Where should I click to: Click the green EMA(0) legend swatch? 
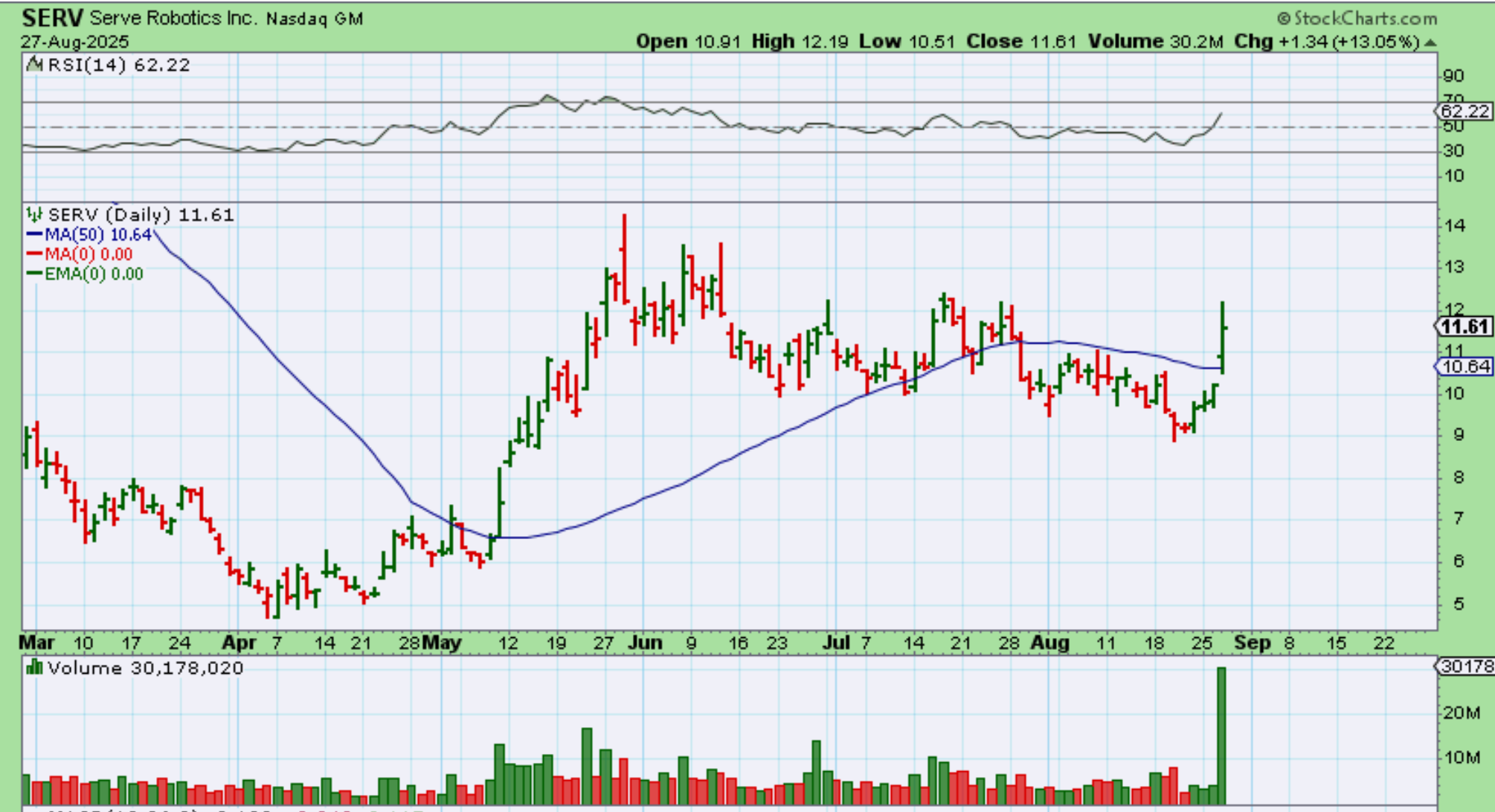pyautogui.click(x=34, y=274)
